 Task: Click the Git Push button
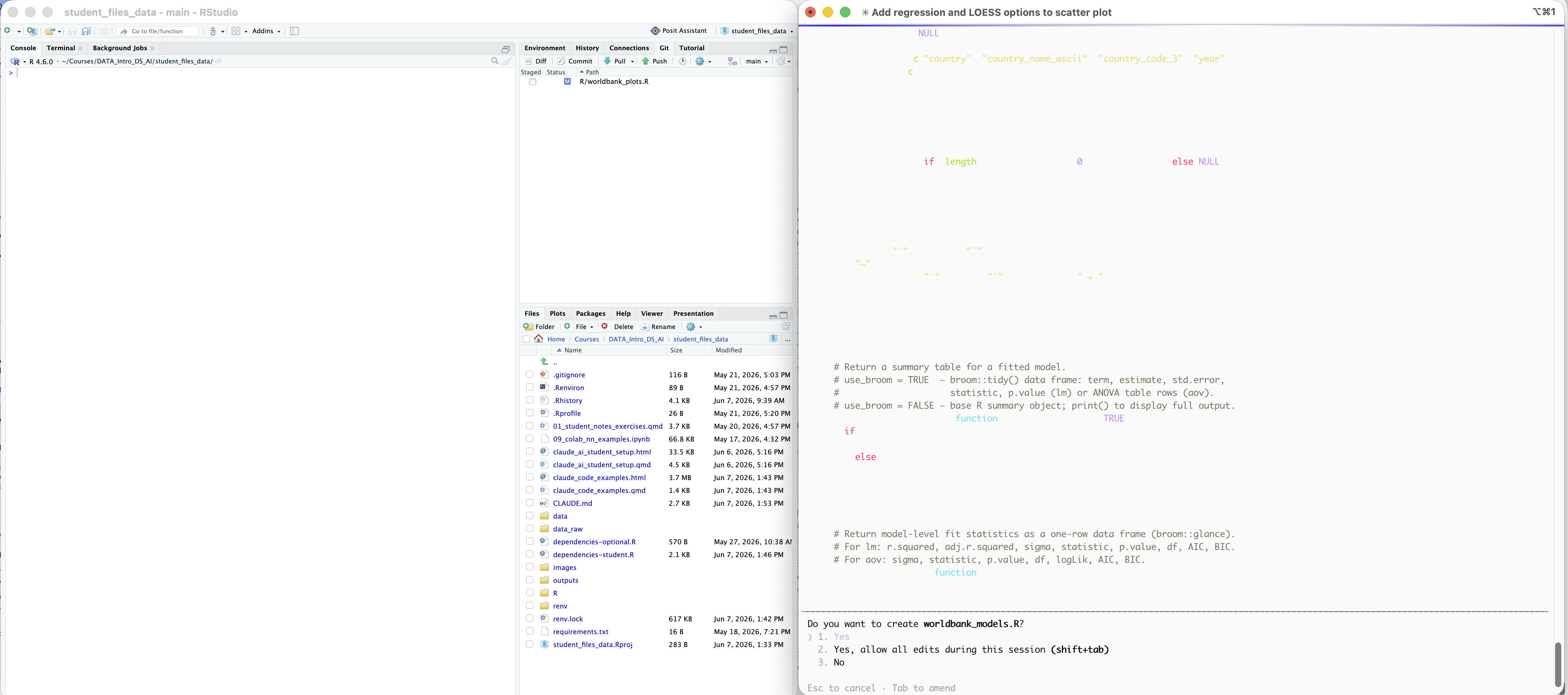point(654,61)
